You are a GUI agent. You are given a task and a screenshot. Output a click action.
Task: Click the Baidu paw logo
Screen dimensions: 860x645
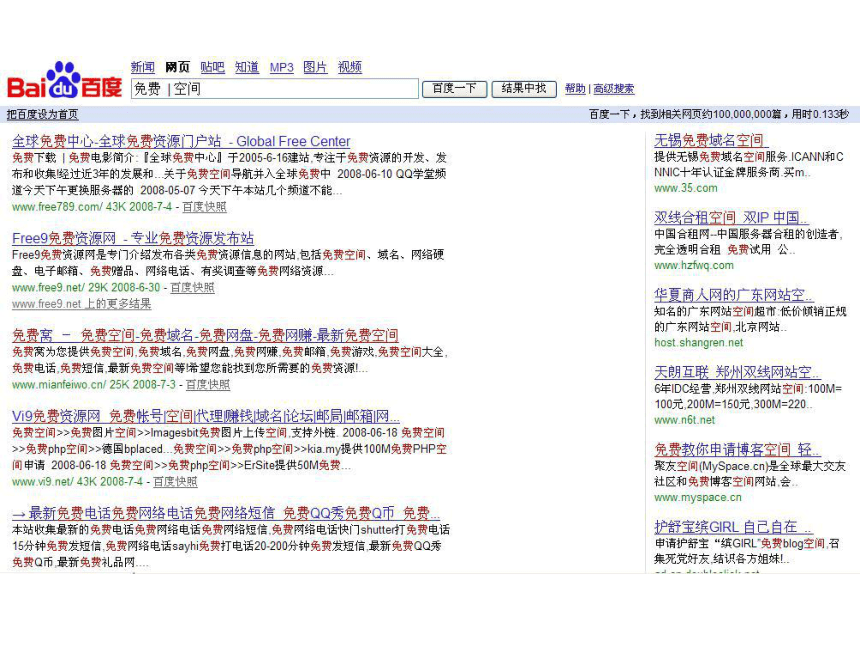tap(64, 81)
